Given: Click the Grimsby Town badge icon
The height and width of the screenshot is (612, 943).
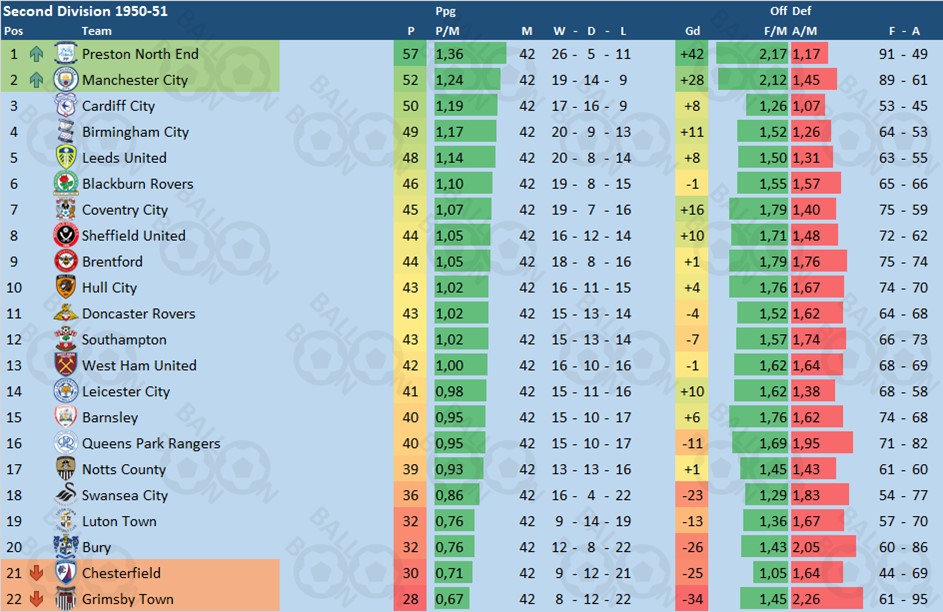Looking at the screenshot, I should 66,598.
